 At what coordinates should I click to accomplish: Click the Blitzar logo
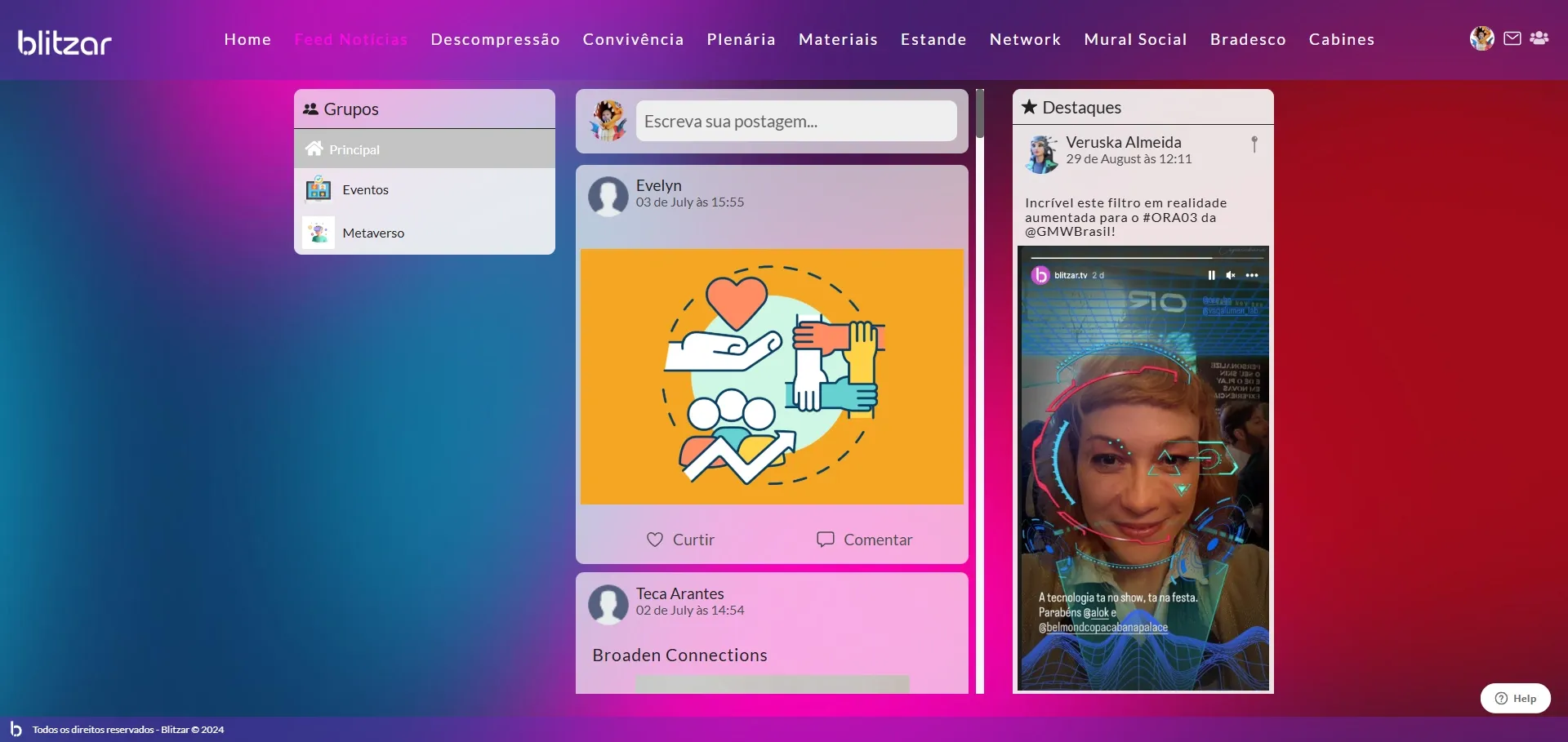65,42
